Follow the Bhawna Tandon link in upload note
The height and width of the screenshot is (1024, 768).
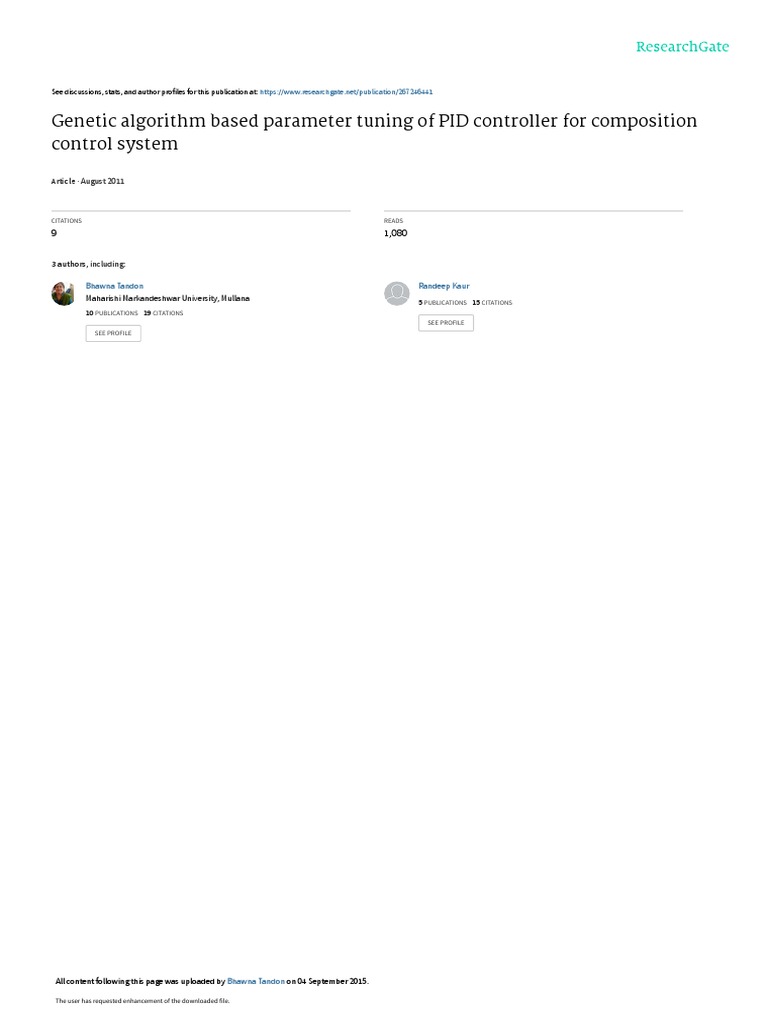coord(256,981)
